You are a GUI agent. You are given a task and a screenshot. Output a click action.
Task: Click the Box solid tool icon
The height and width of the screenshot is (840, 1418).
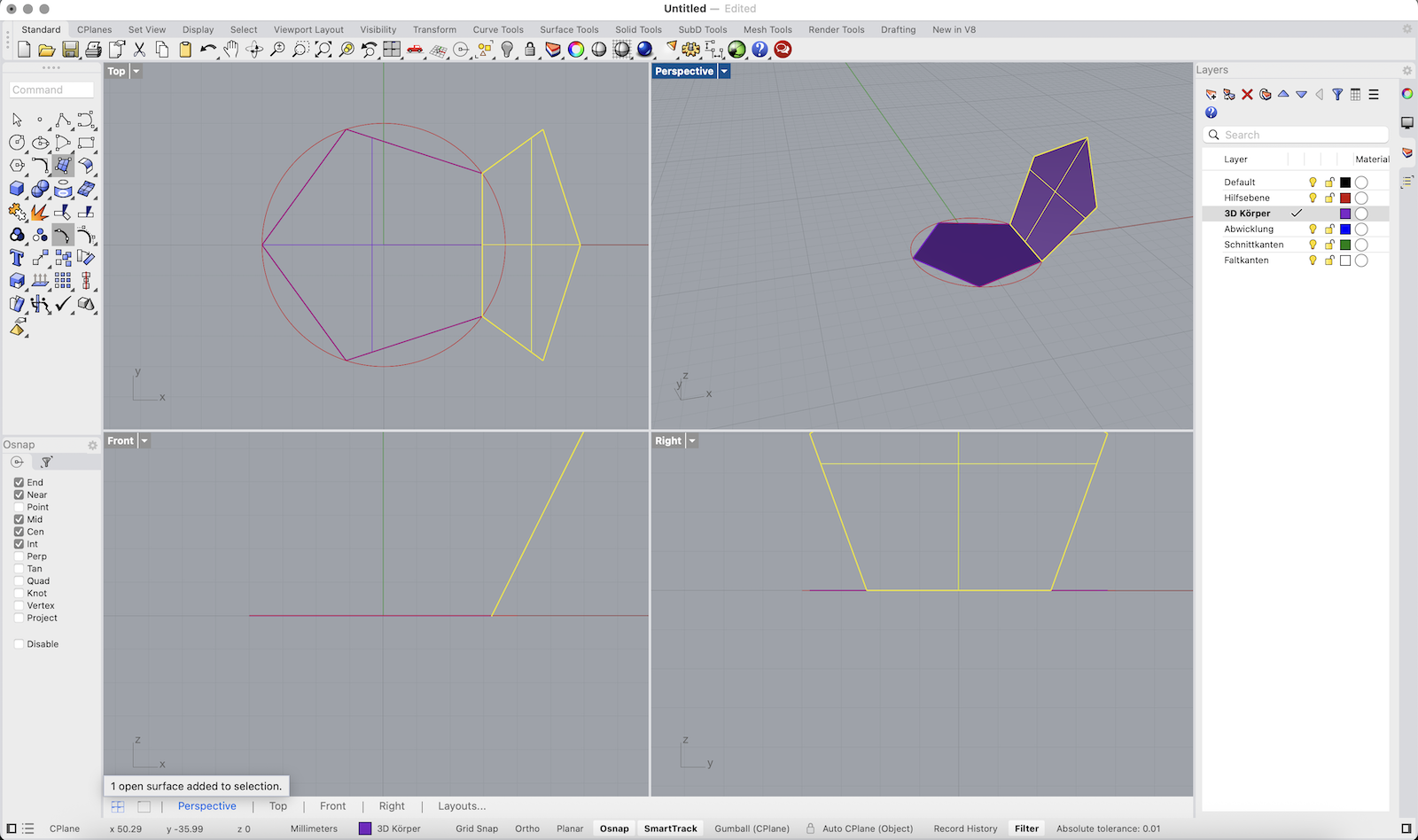[17, 189]
